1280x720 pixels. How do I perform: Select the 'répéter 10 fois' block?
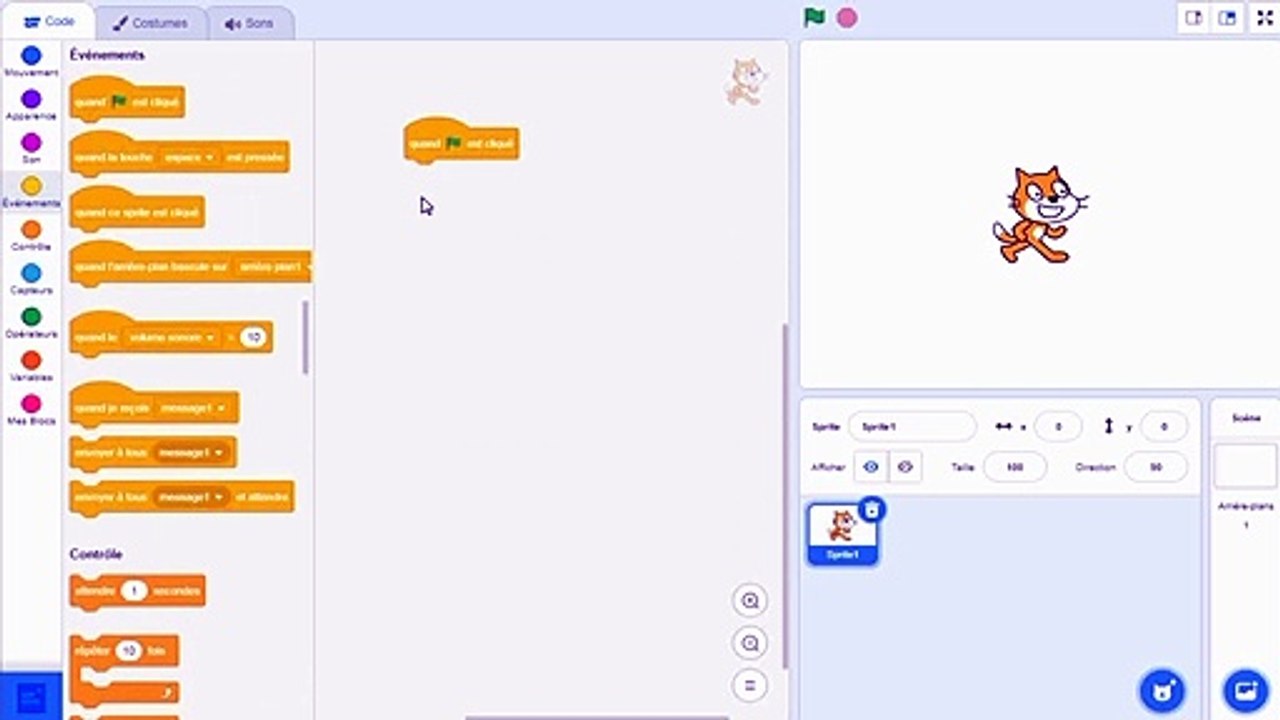[124, 668]
